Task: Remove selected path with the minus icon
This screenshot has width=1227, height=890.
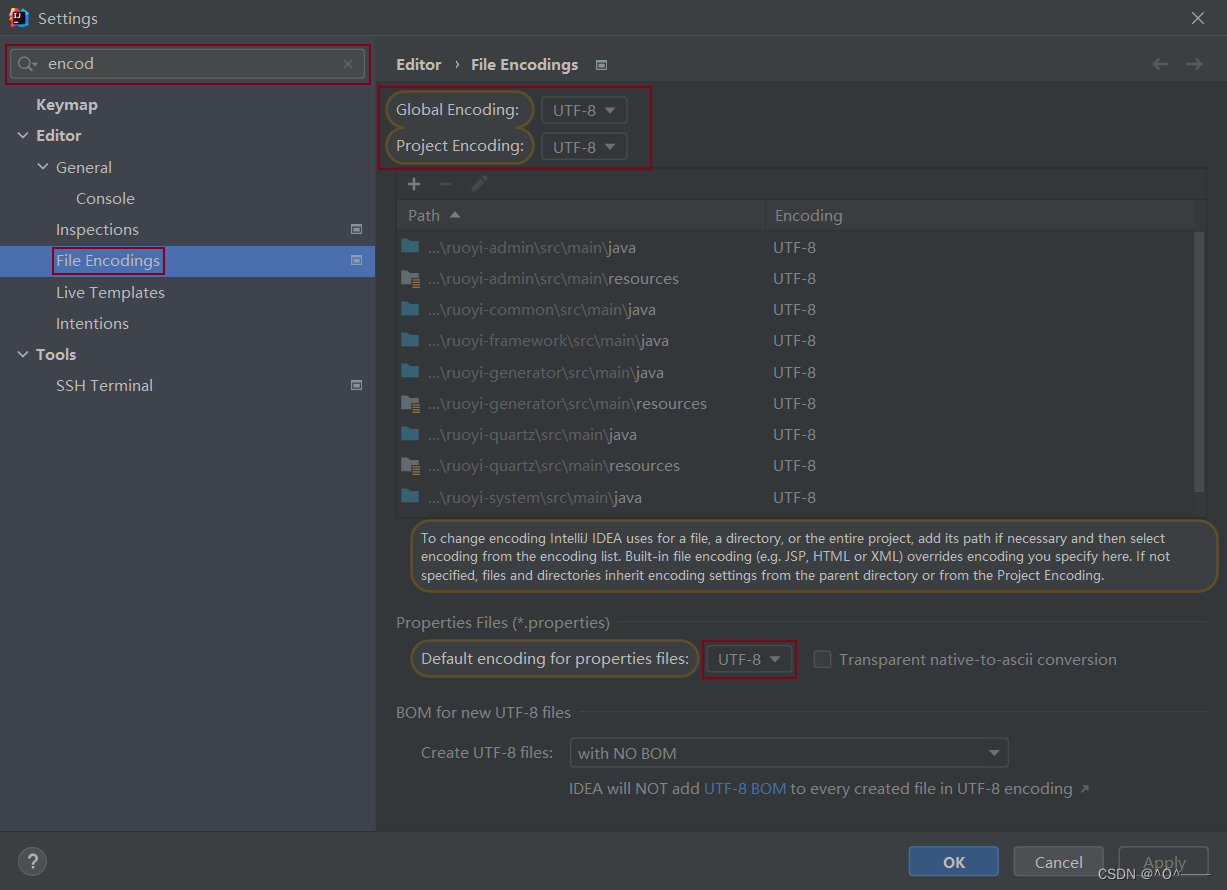Action: pos(446,184)
